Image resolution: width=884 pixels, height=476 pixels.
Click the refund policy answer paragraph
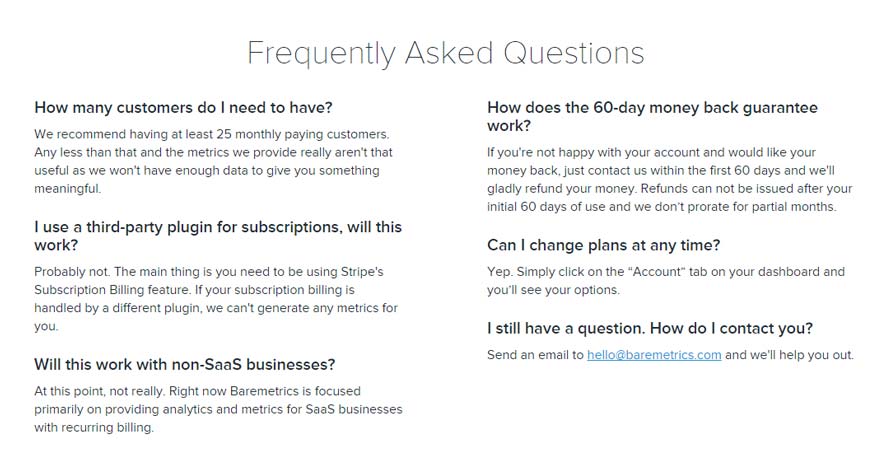669,180
